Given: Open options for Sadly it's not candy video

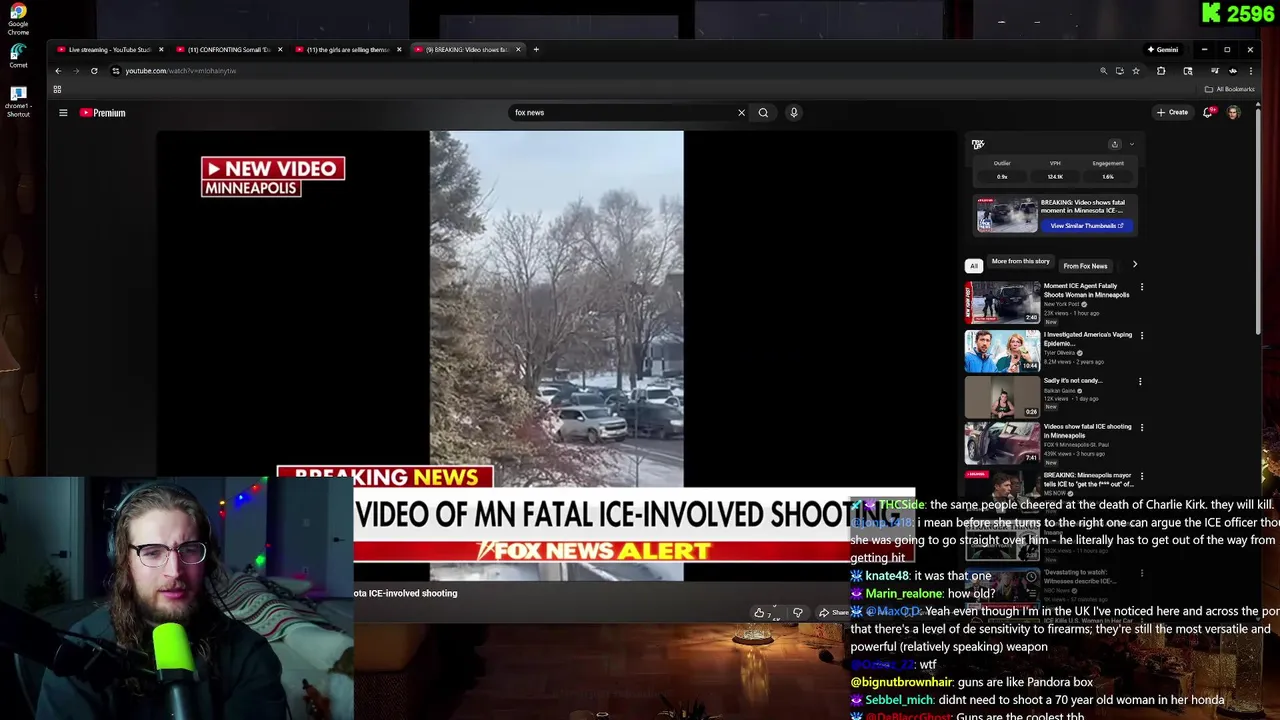Looking at the screenshot, I should point(1140,382).
